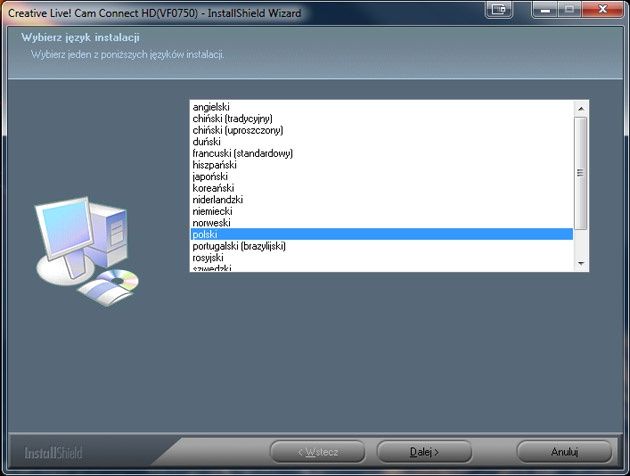Image resolution: width=630 pixels, height=476 pixels.
Task: Choose koreański from the list
Action: (382, 188)
